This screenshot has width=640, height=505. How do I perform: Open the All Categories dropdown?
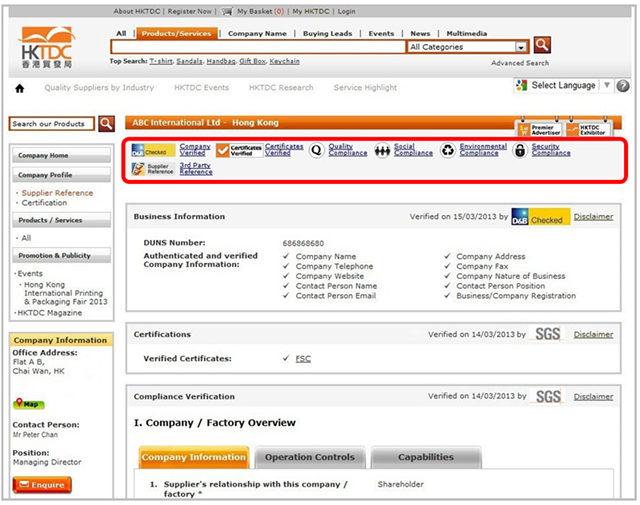point(468,47)
